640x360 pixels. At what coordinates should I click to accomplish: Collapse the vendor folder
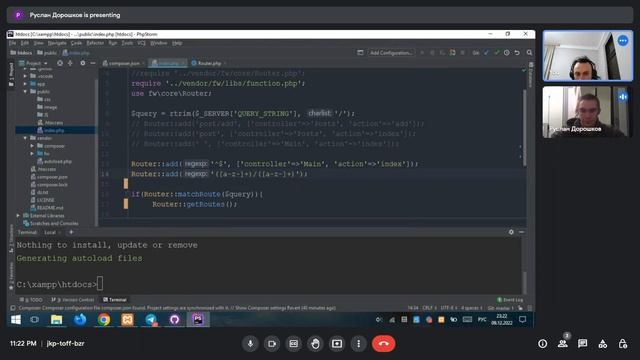(25, 138)
